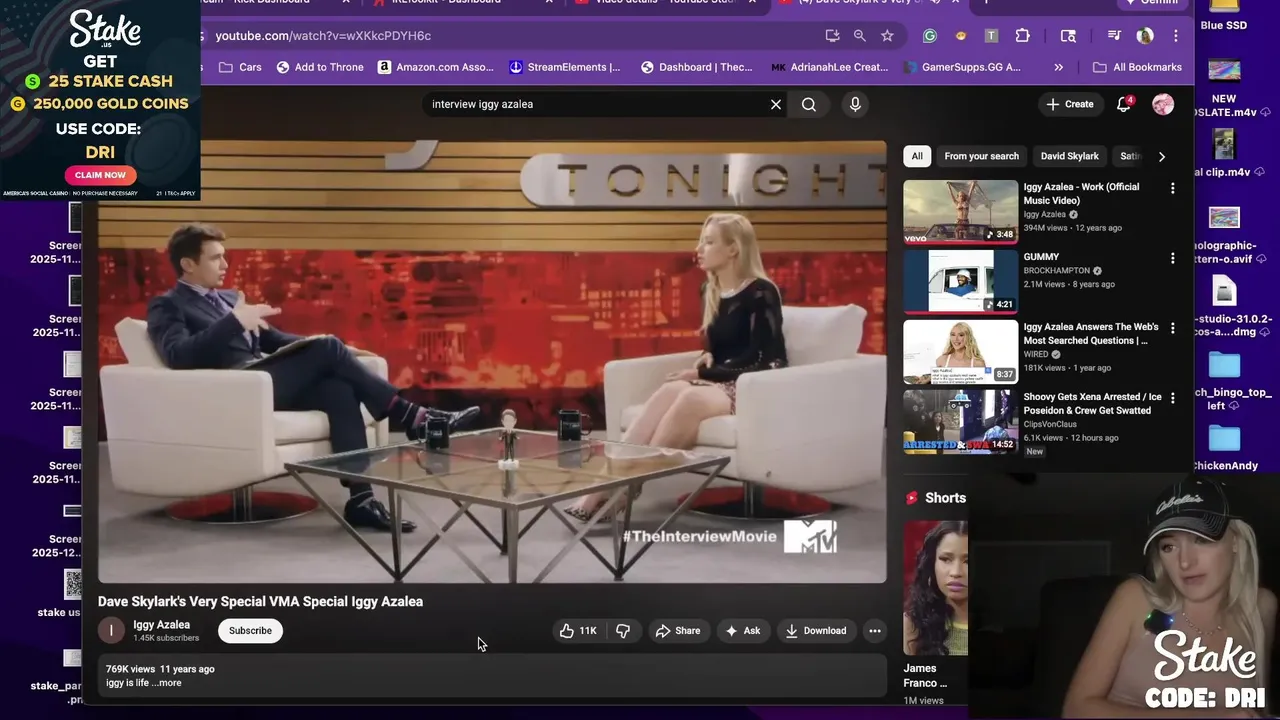
Task: Click the Create button
Action: click(x=1070, y=104)
